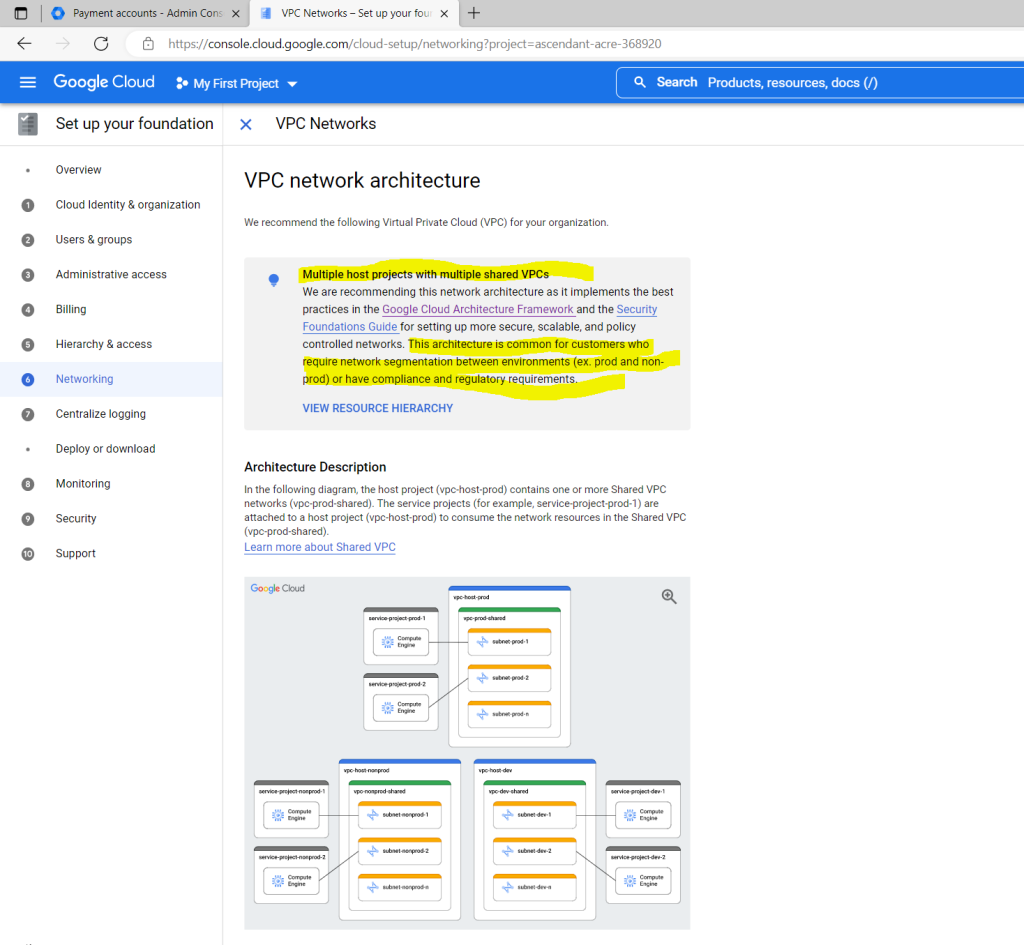
Task: Open the Support step
Action: (x=75, y=553)
